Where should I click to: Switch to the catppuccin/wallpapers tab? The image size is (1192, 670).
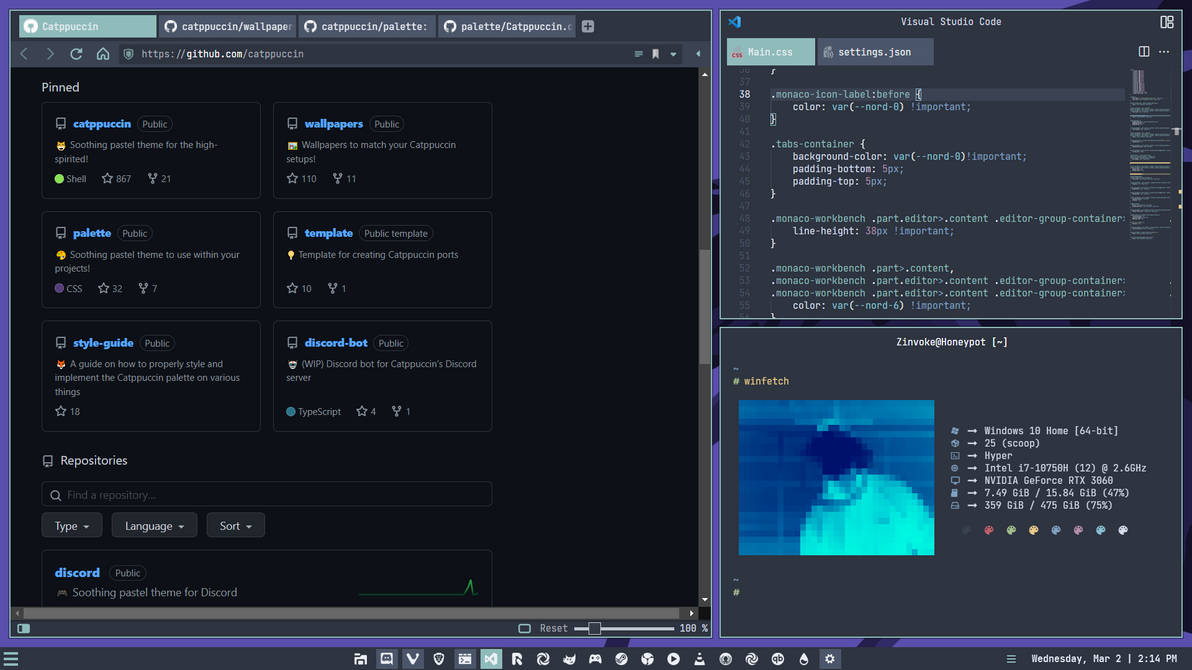[x=227, y=27]
